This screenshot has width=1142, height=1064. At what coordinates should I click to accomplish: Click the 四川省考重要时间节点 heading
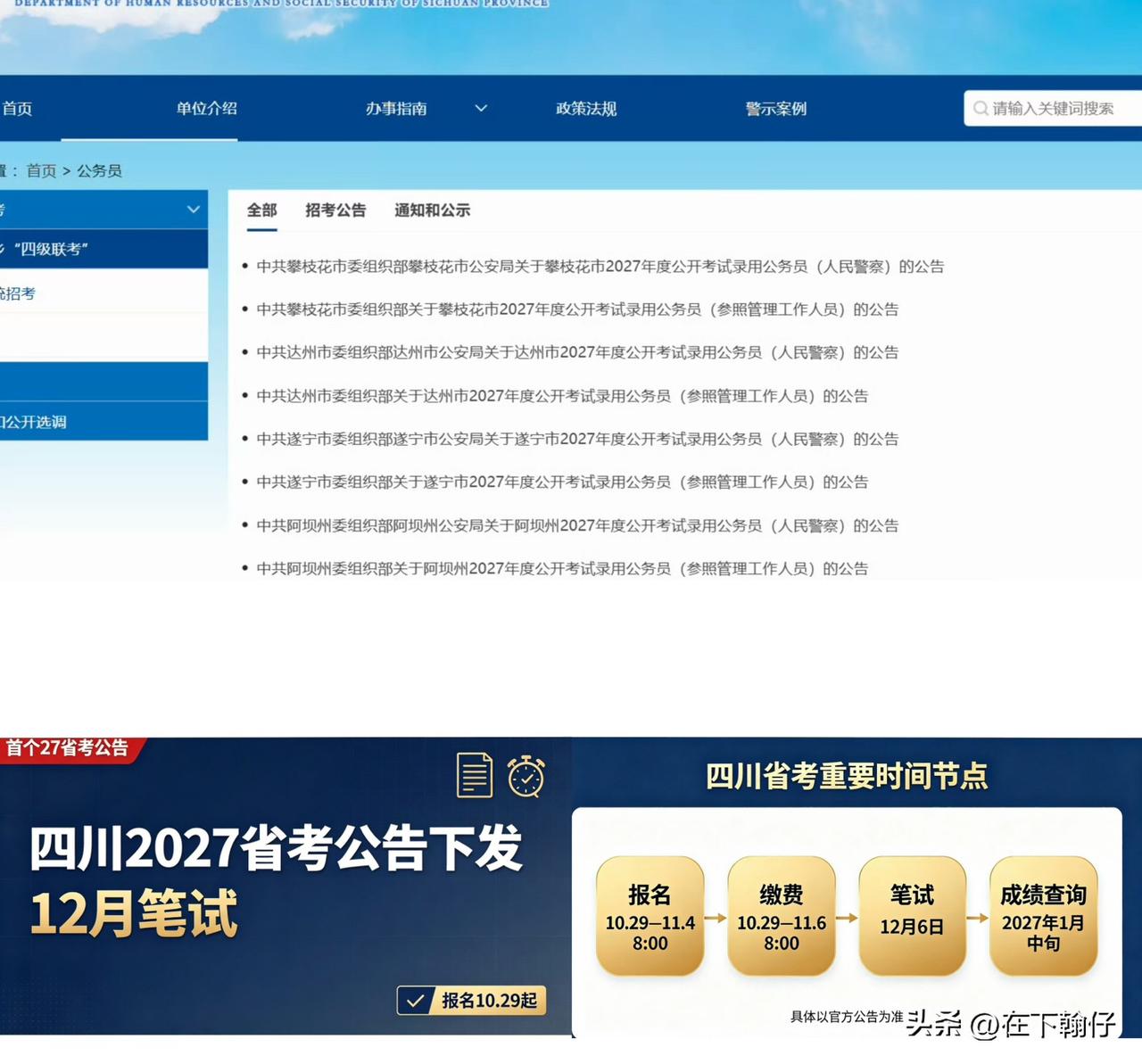847,776
